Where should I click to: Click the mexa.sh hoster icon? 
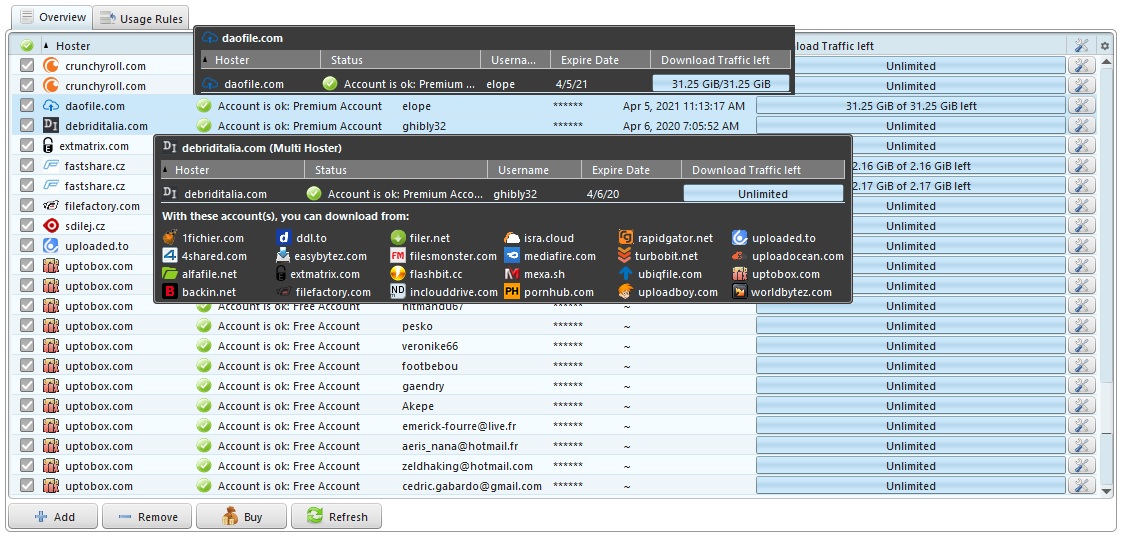click(x=512, y=274)
